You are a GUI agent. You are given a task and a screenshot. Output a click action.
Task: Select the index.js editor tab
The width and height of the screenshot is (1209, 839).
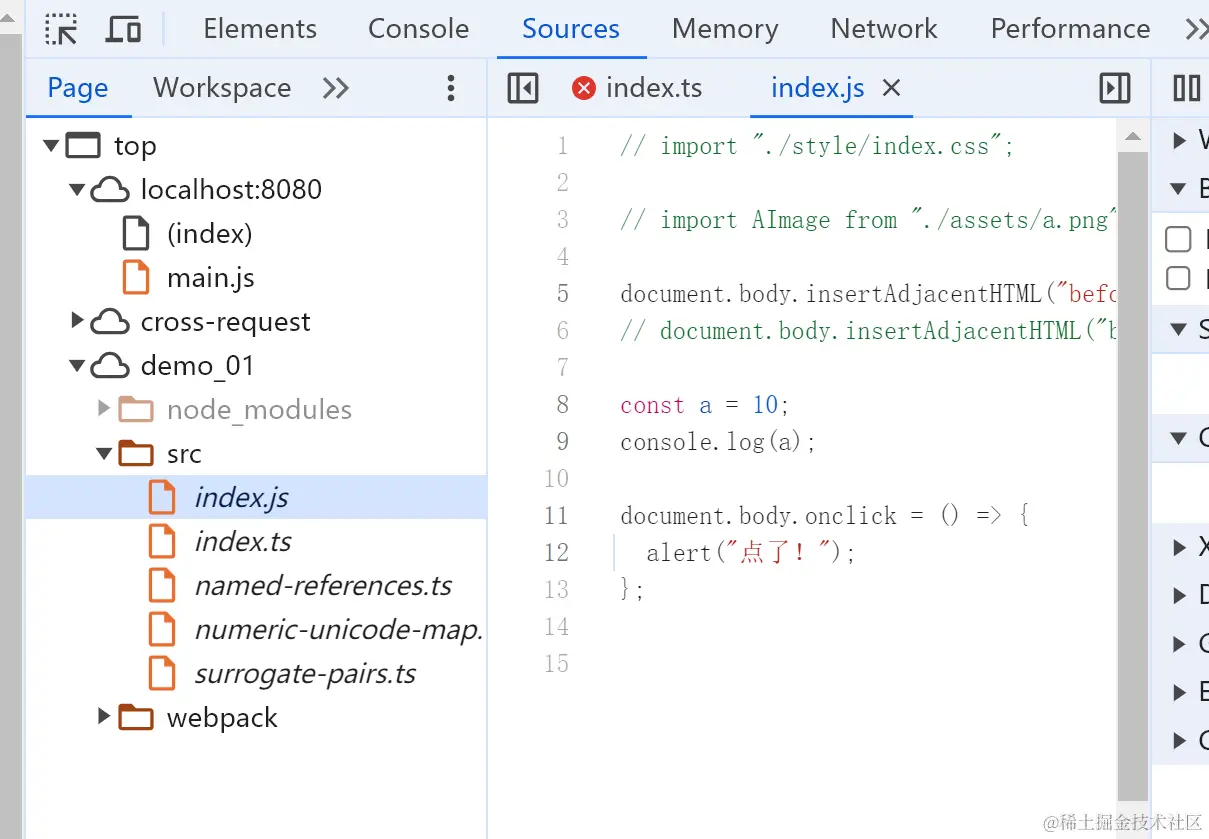[817, 88]
